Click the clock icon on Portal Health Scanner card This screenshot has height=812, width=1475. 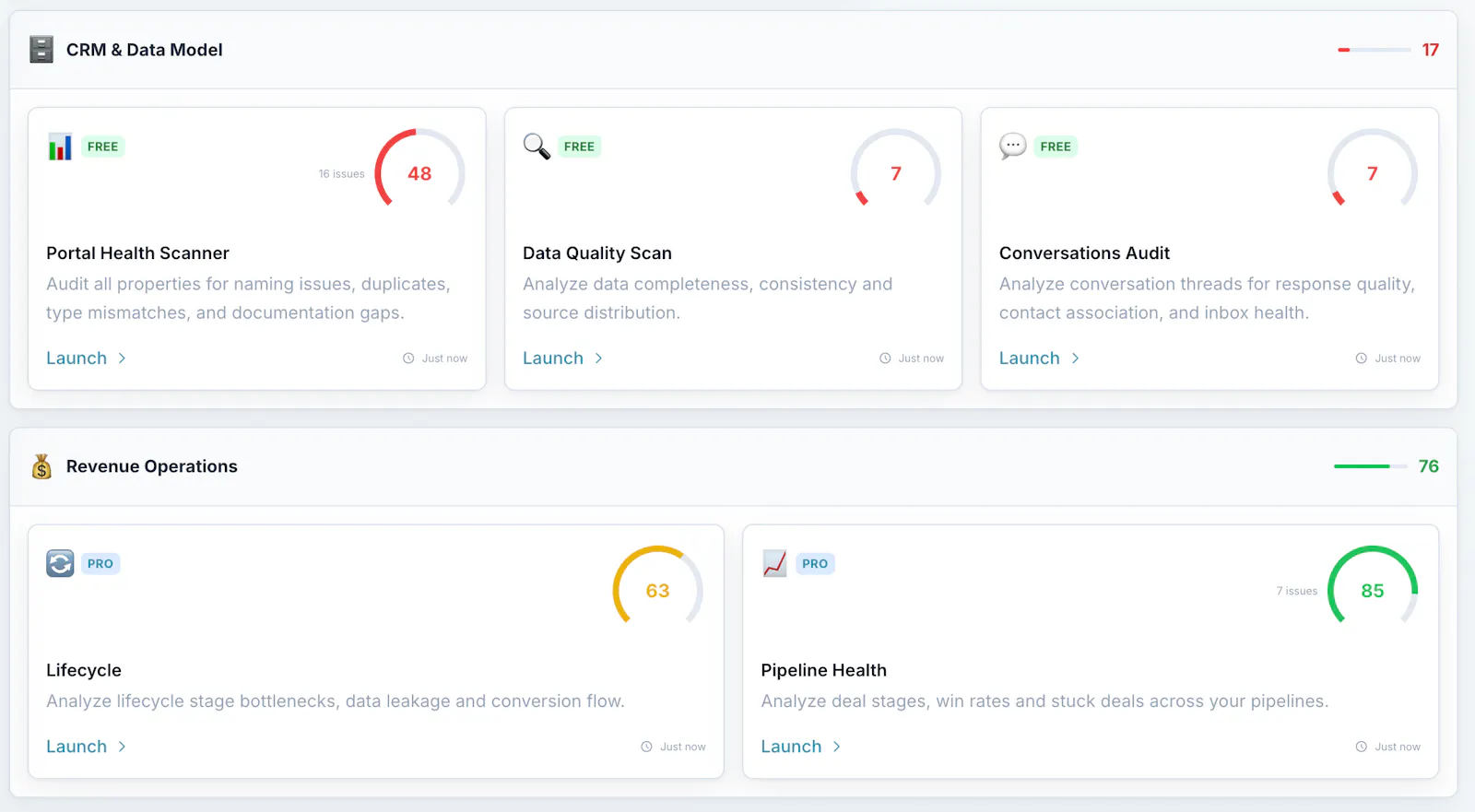(x=408, y=359)
